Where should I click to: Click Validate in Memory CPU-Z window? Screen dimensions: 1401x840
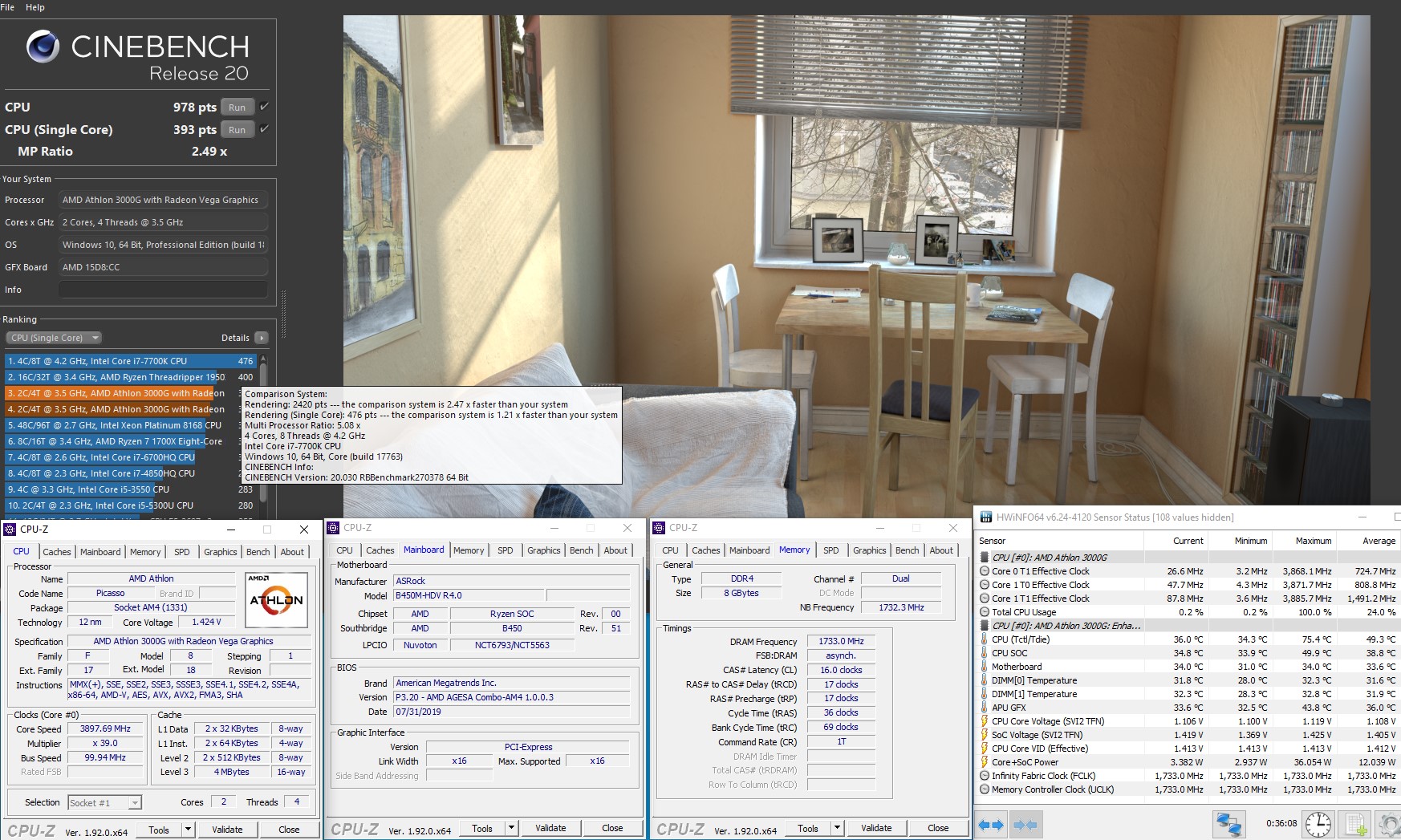[x=876, y=828]
